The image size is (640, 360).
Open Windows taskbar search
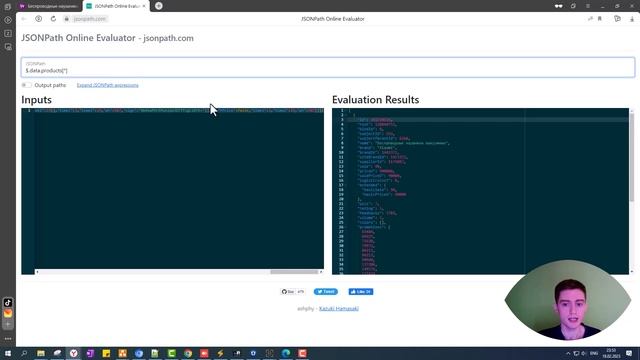pyautogui.click(x=24, y=353)
